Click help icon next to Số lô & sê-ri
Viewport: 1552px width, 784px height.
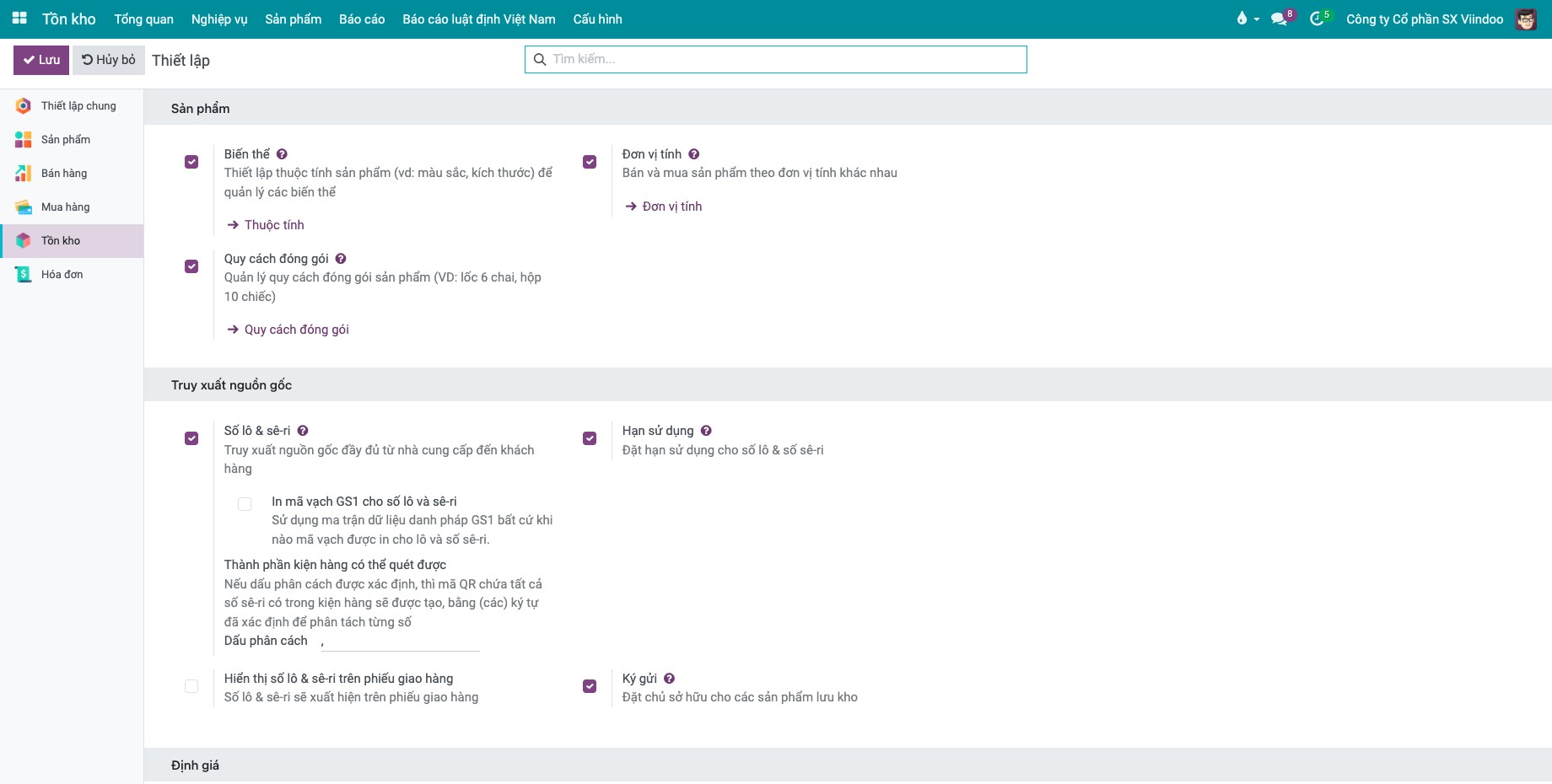tap(303, 431)
